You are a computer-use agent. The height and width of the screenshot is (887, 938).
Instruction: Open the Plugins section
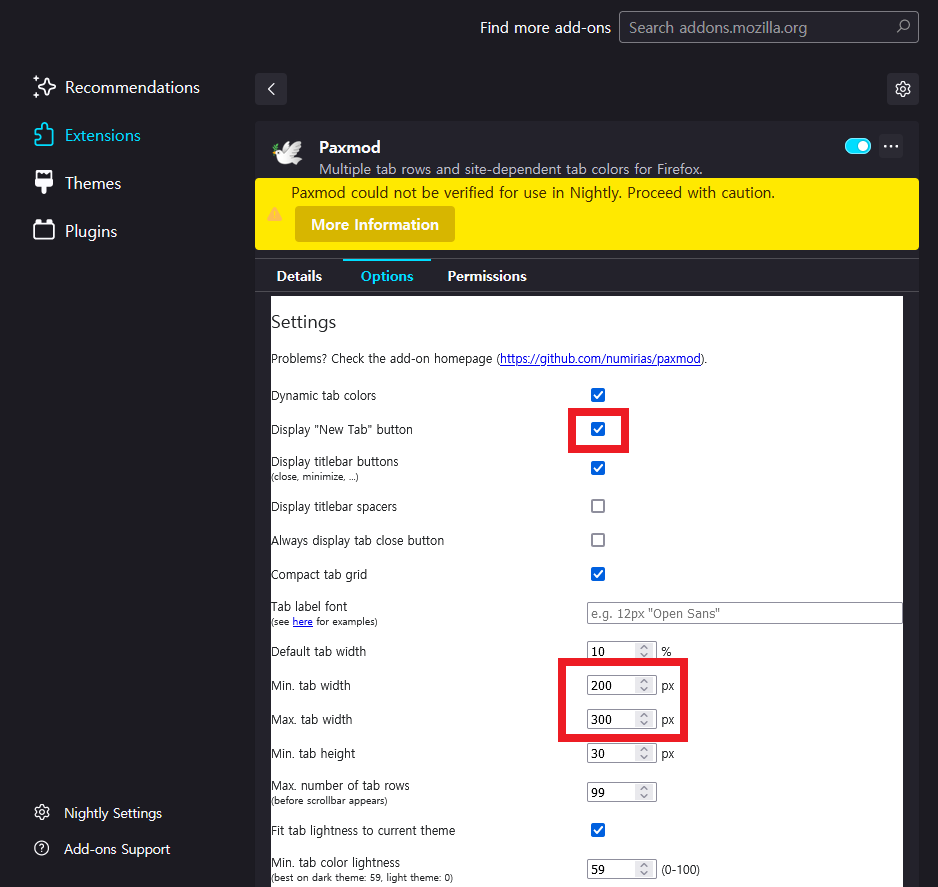[90, 231]
